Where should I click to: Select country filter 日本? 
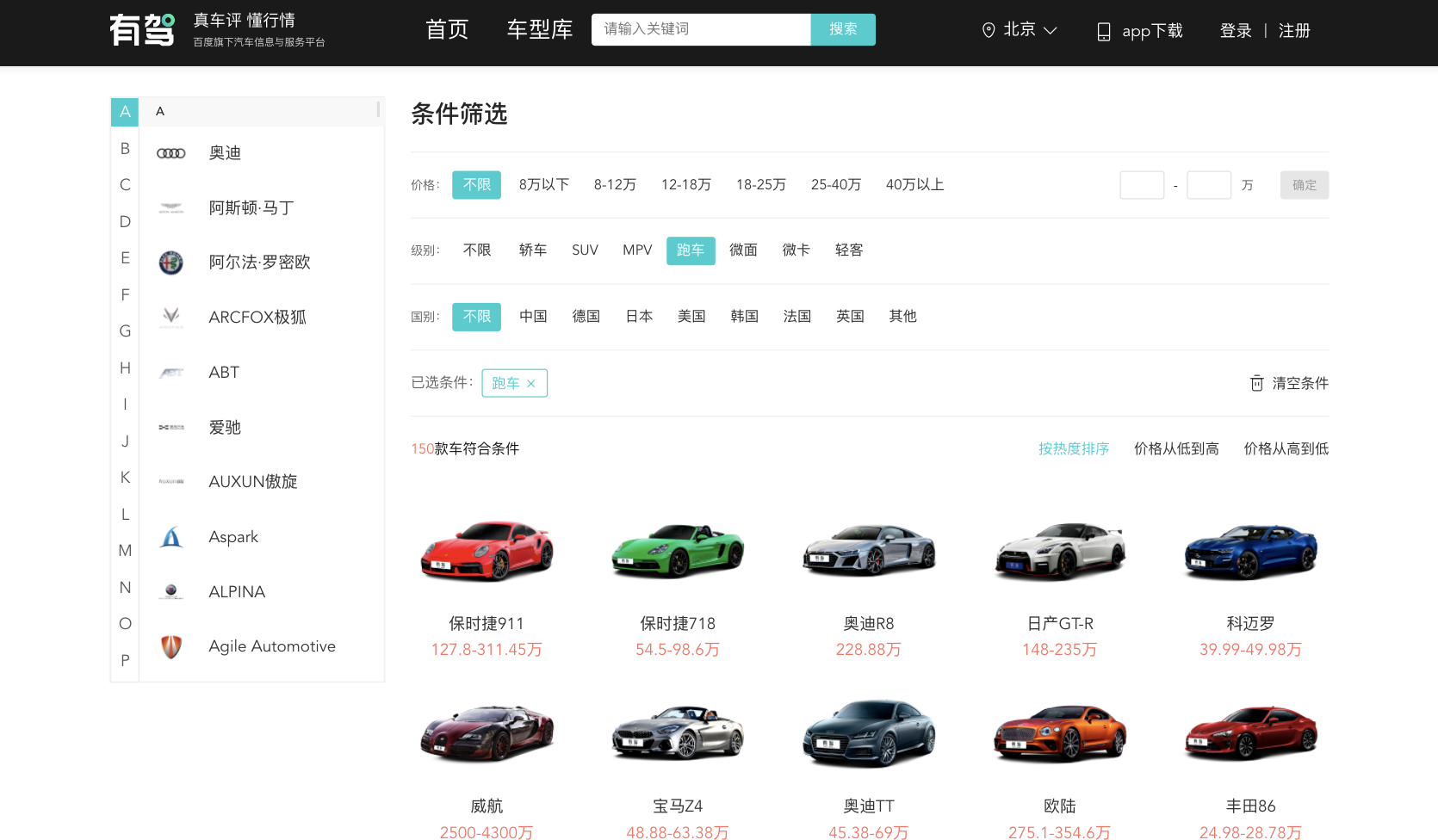(x=639, y=317)
